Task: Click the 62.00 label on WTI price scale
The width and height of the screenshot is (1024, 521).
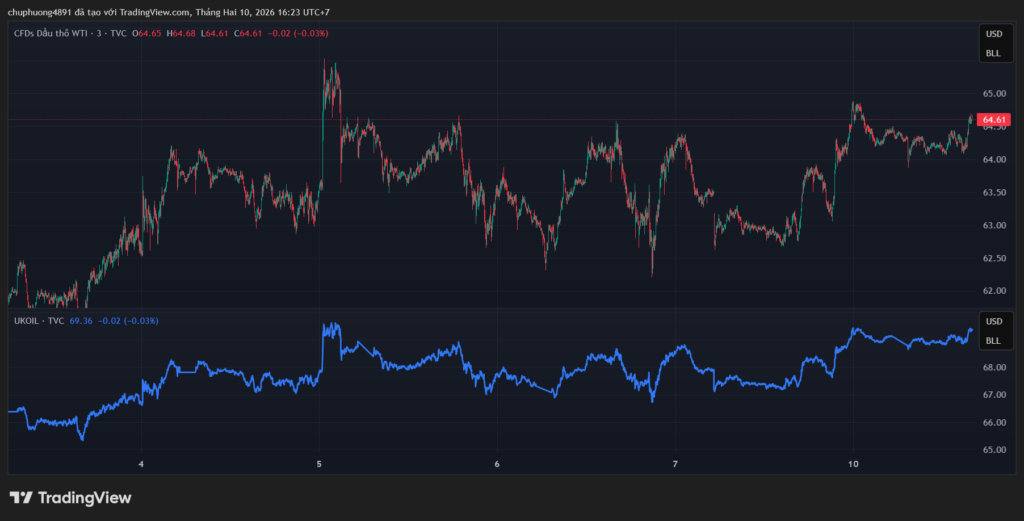Action: click(x=993, y=292)
